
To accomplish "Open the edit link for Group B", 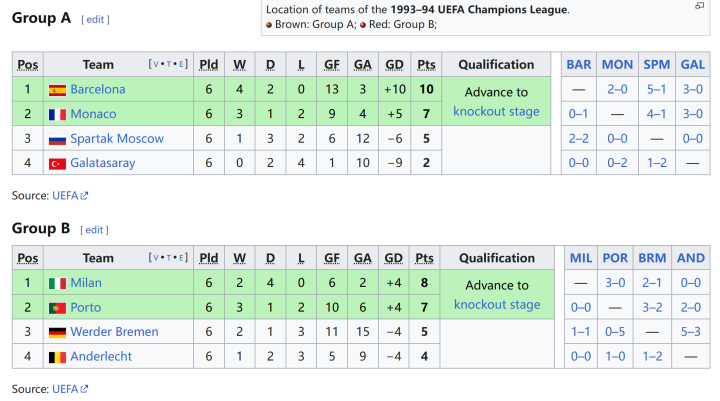I will coord(94,230).
